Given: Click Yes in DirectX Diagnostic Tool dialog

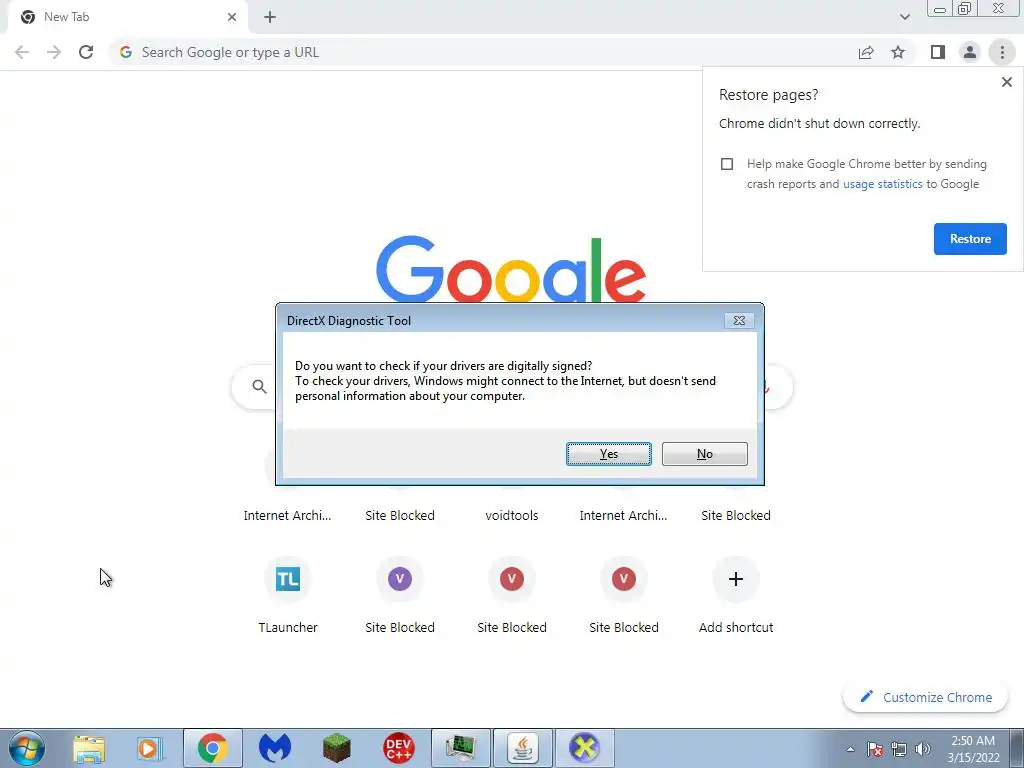Looking at the screenshot, I should point(608,454).
